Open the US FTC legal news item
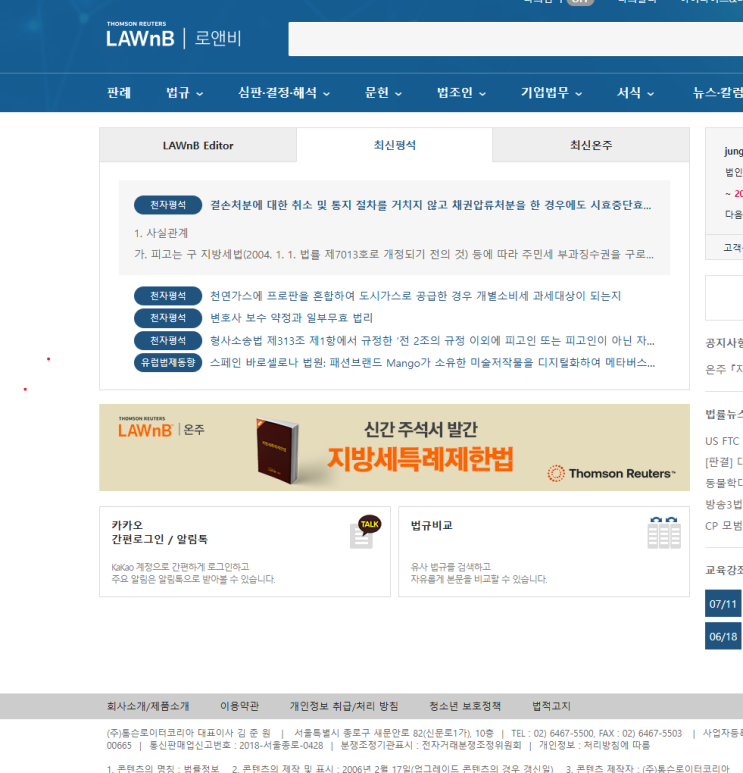Screen dimensions: 743x773 [723, 441]
